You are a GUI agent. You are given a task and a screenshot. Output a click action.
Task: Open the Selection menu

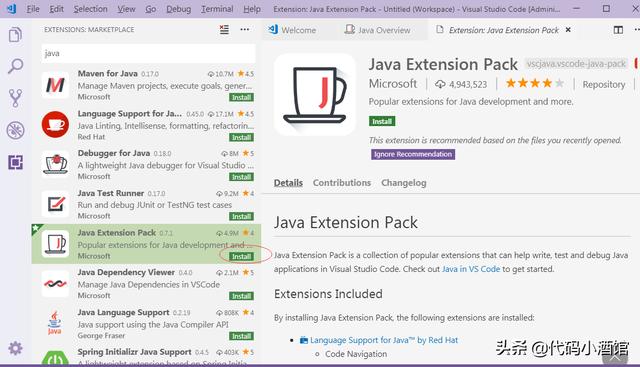[90, 9]
